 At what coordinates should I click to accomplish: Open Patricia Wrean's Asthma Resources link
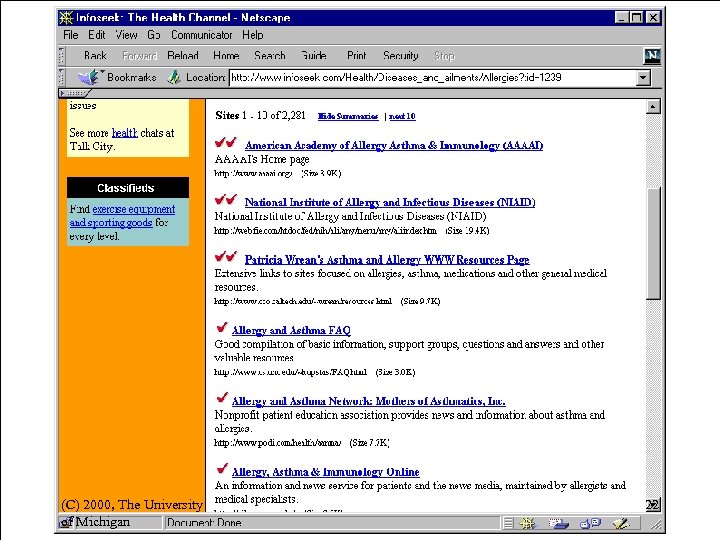click(x=387, y=260)
